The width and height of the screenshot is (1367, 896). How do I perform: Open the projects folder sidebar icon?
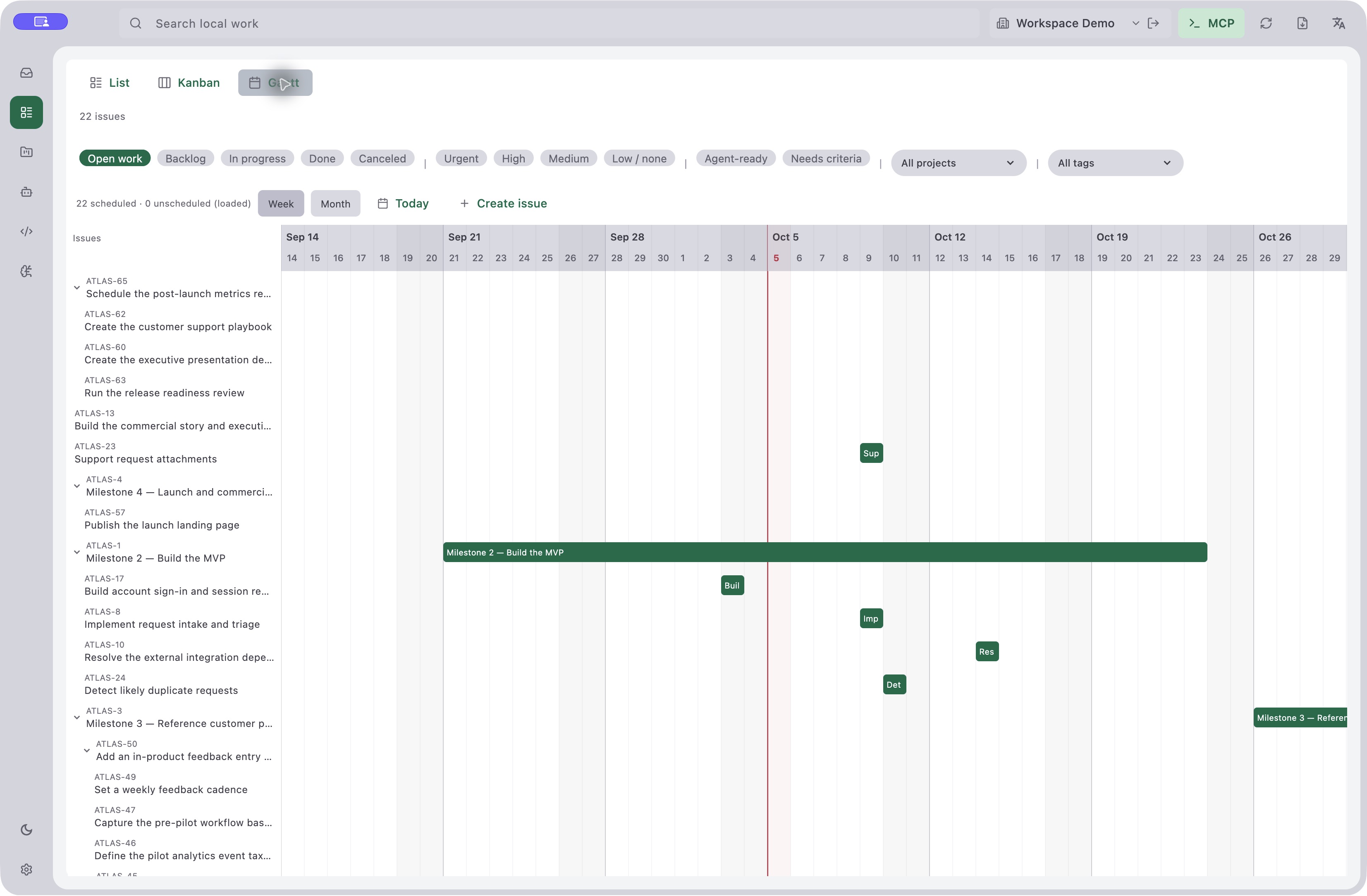26,152
